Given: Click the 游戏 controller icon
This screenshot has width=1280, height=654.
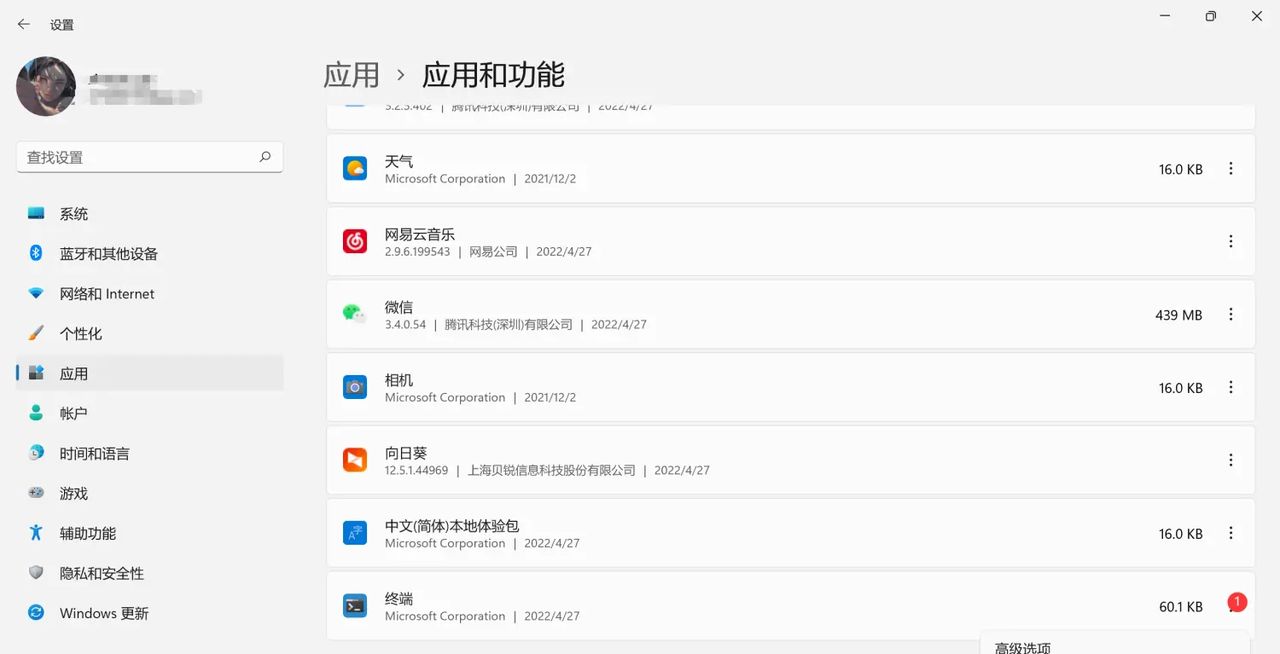Looking at the screenshot, I should coord(36,493).
